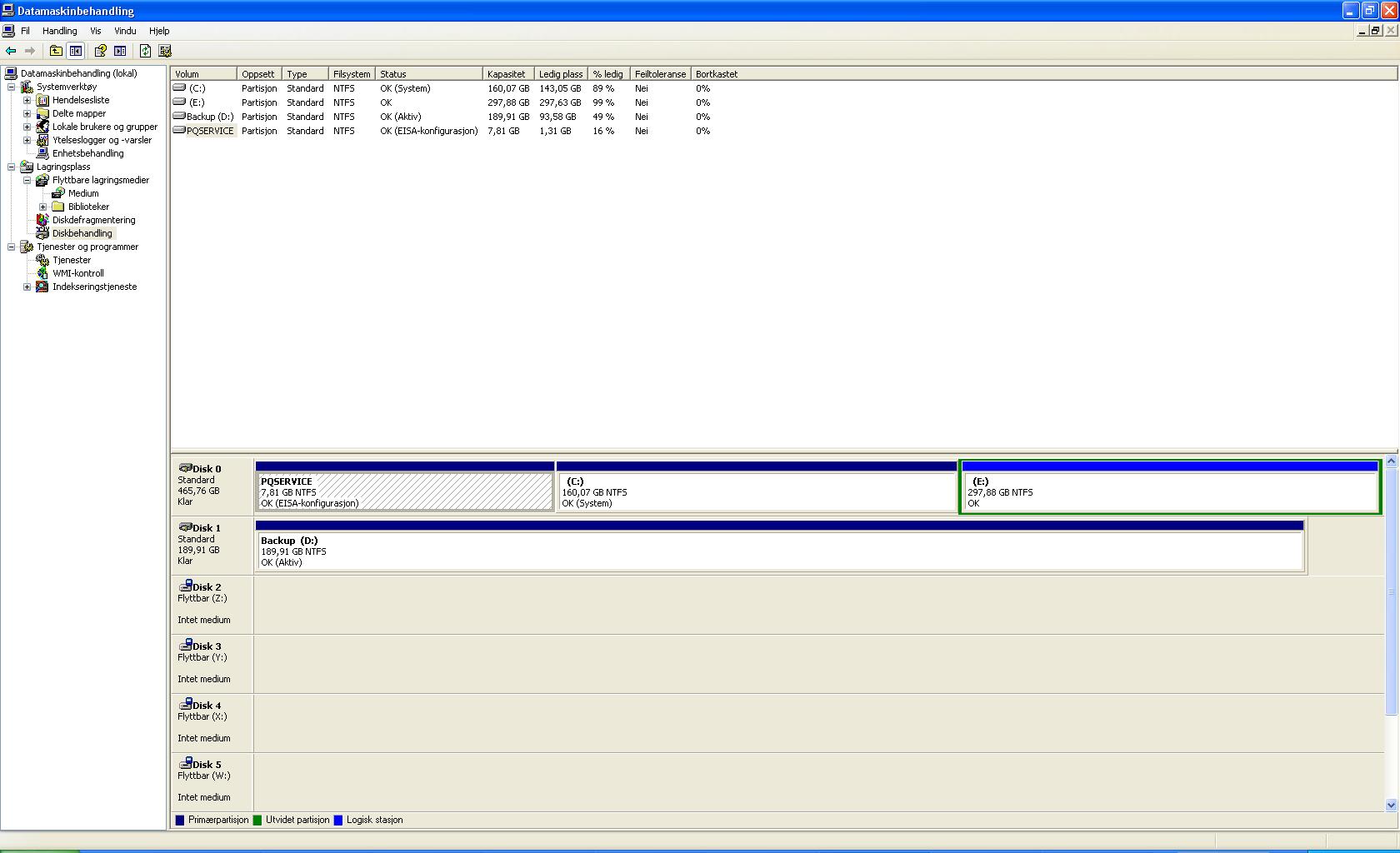Click the disk pane scrollbar down arrow

click(1391, 805)
